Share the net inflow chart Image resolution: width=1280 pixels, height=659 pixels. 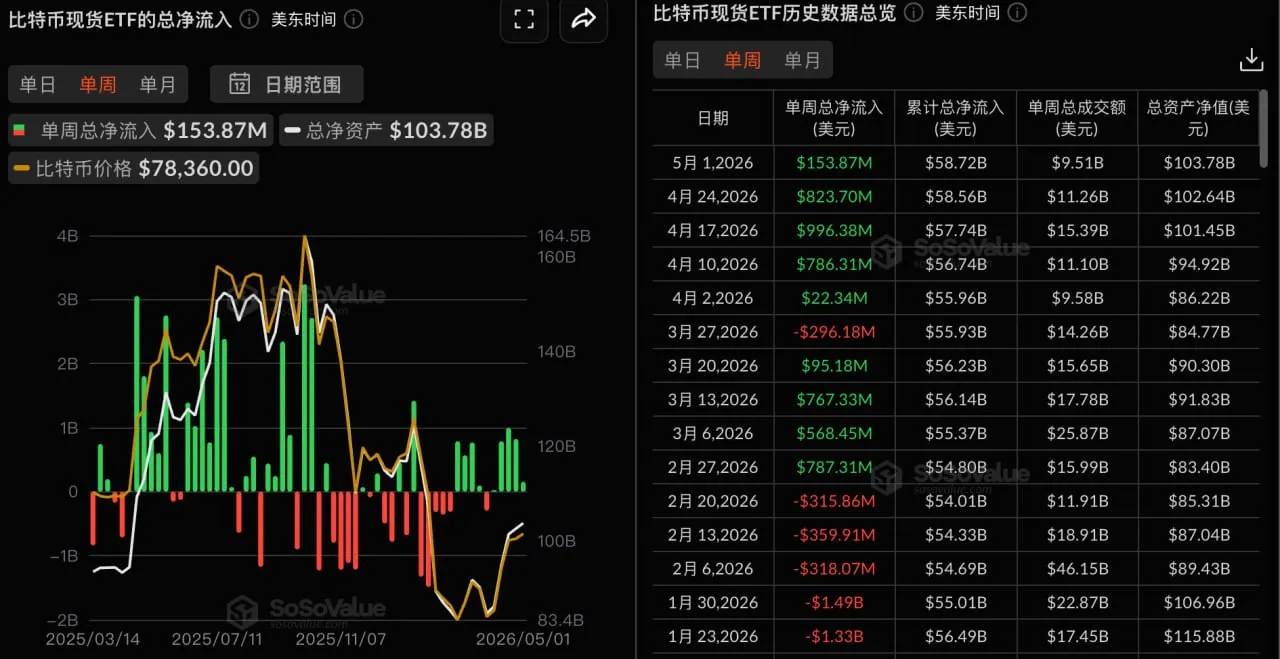[x=584, y=19]
